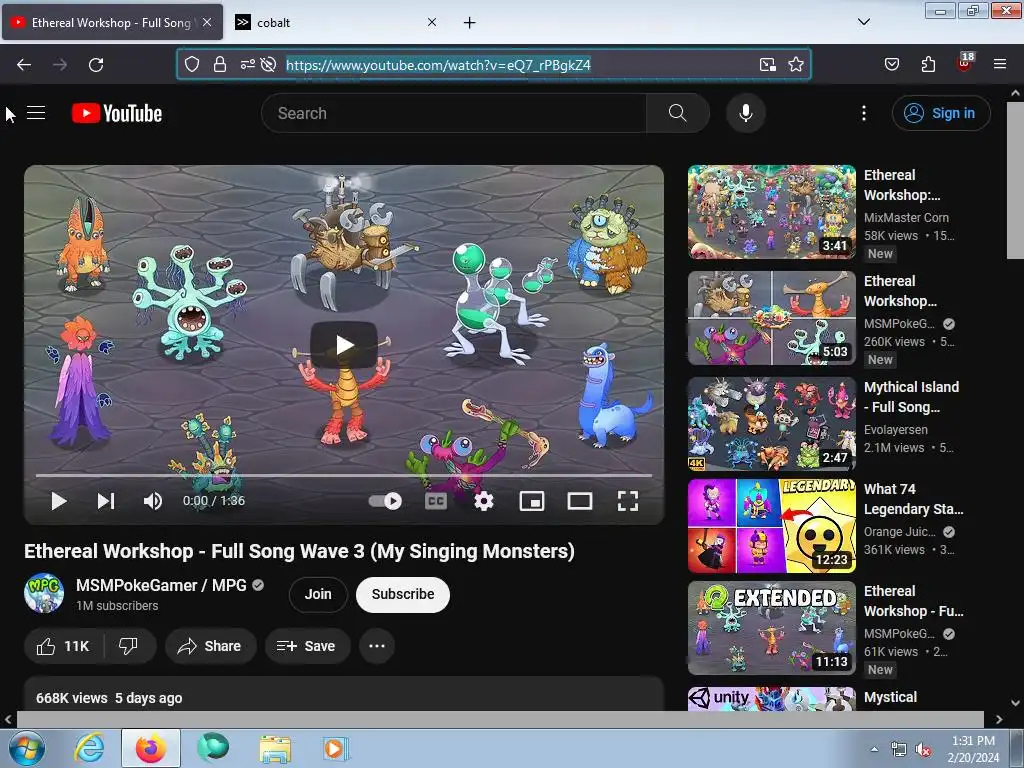The height and width of the screenshot is (768, 1024).
Task: Open YouTube settings three-dot menu
Action: (x=864, y=113)
